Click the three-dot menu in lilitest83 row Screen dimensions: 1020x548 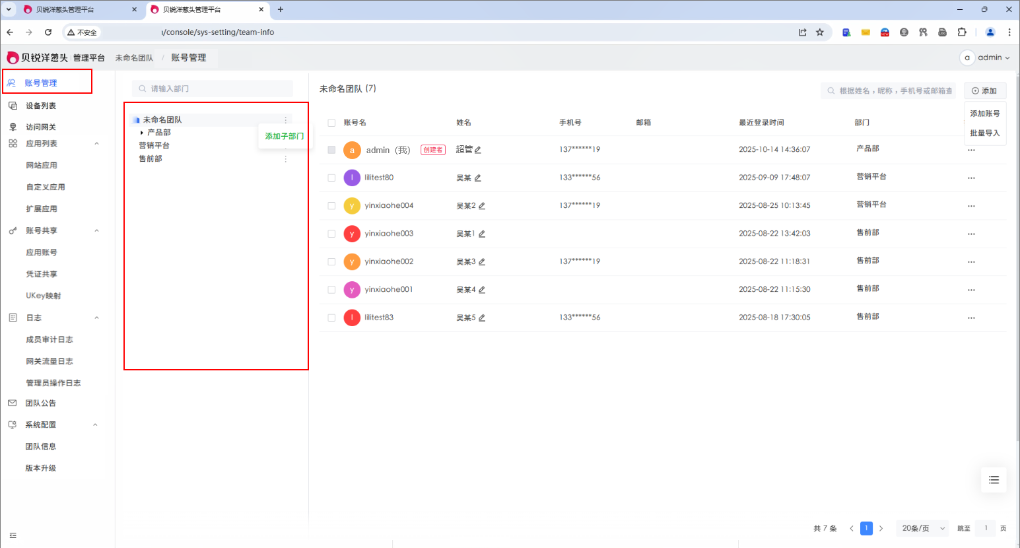[x=970, y=318]
